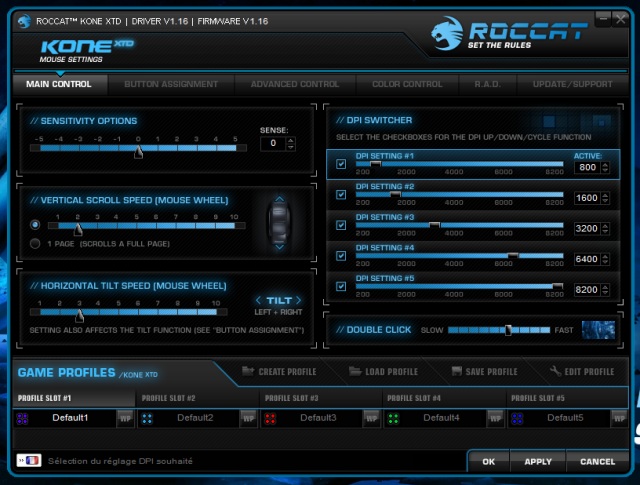The height and width of the screenshot is (485, 640).
Task: Select Profile Slot #3 tab
Action: [x=321, y=398]
